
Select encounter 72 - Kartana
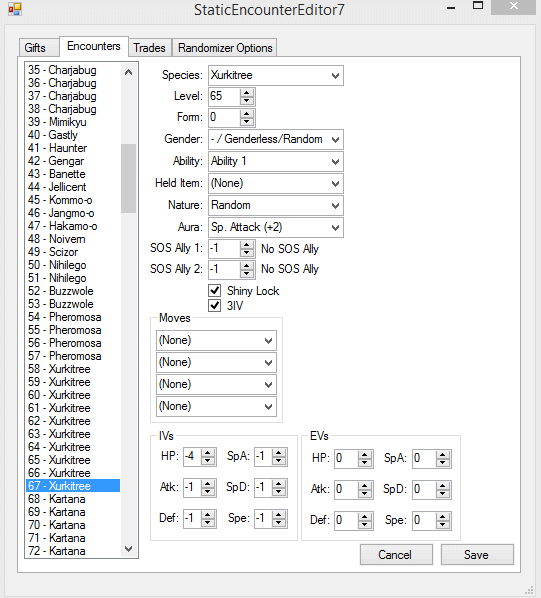tap(73, 551)
